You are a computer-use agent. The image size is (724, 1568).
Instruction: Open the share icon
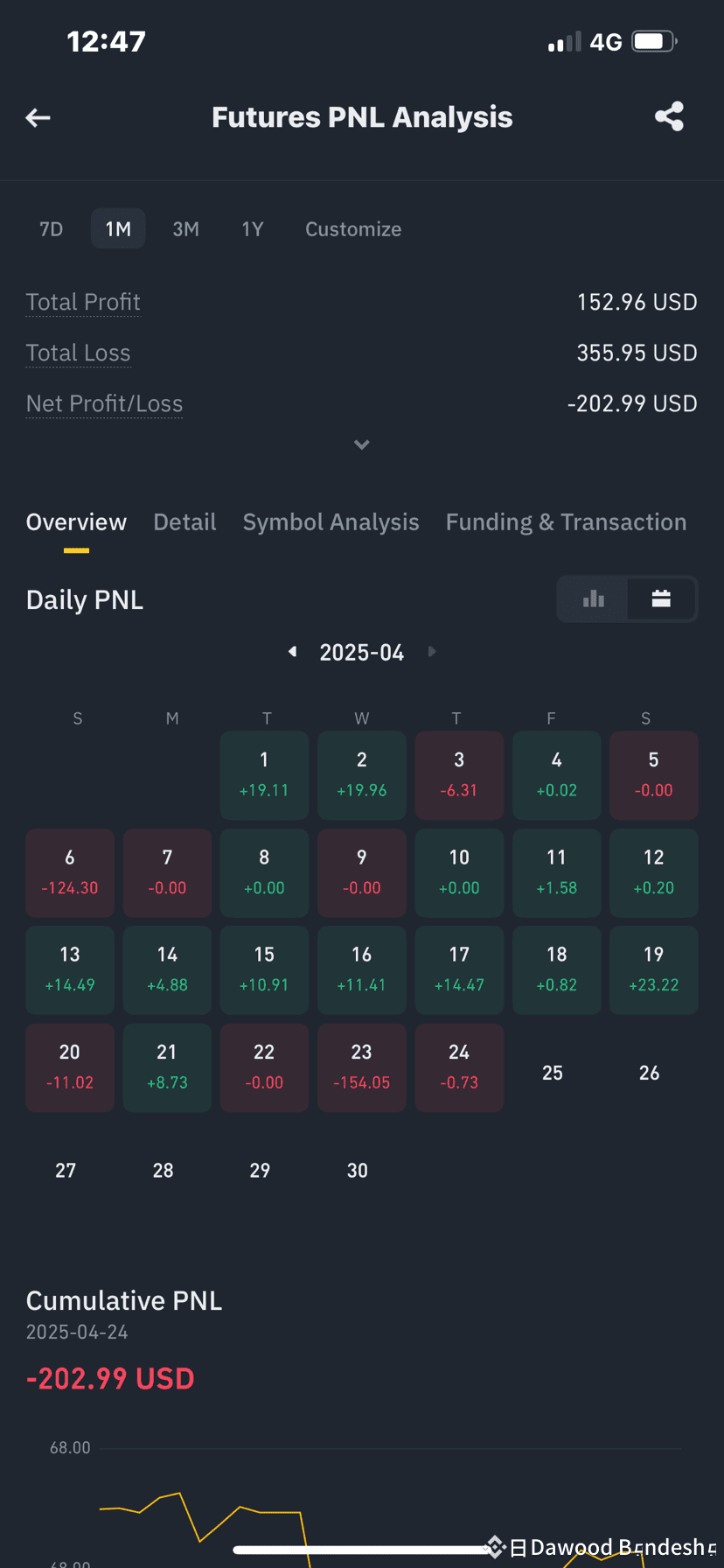tap(669, 116)
